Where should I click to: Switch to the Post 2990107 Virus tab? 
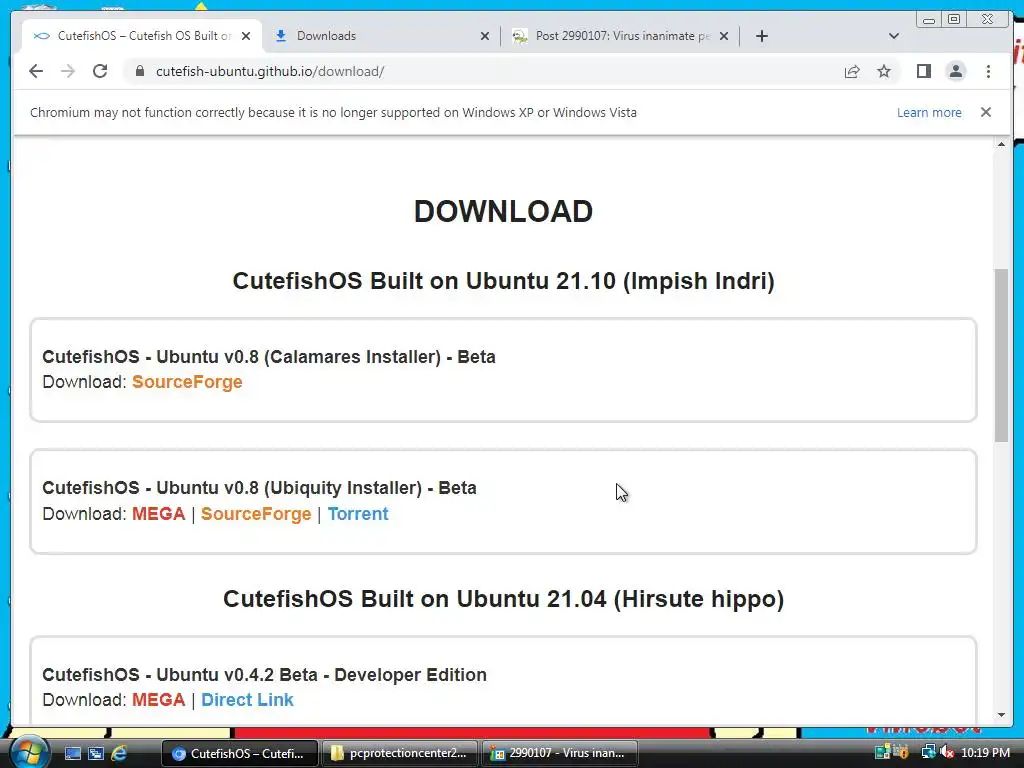(x=620, y=36)
